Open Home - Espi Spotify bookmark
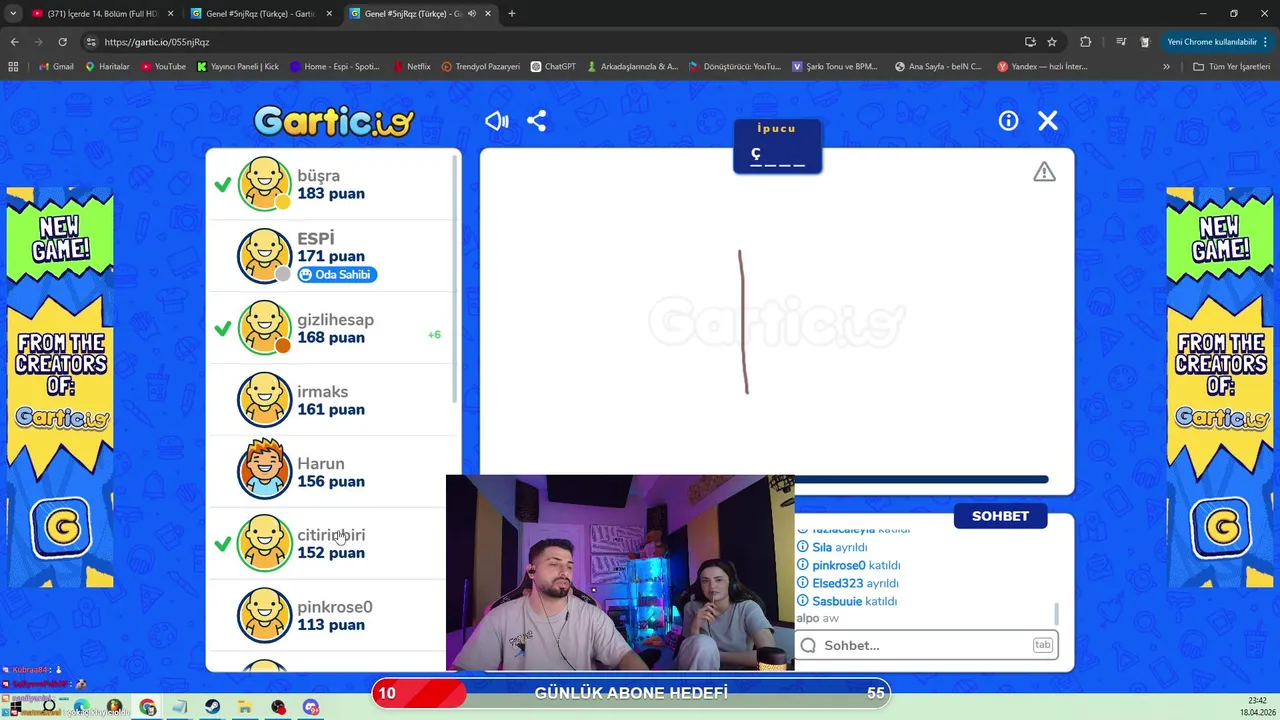 pos(335,66)
